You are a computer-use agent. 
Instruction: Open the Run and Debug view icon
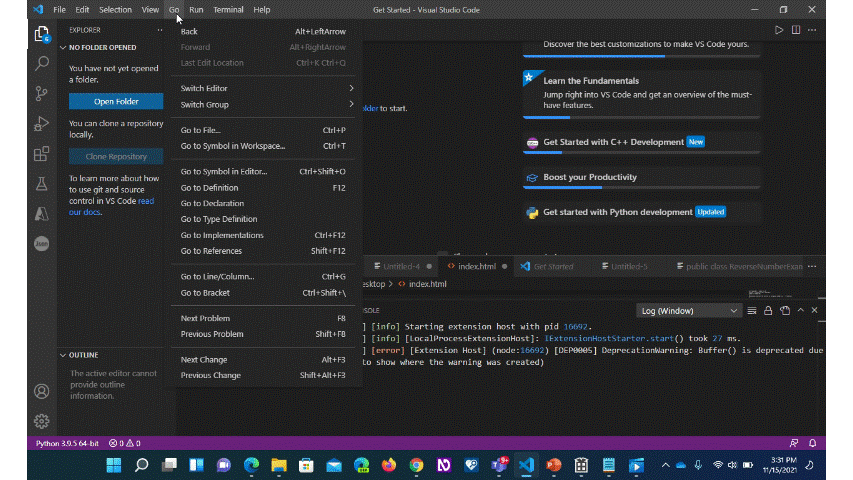coord(42,124)
